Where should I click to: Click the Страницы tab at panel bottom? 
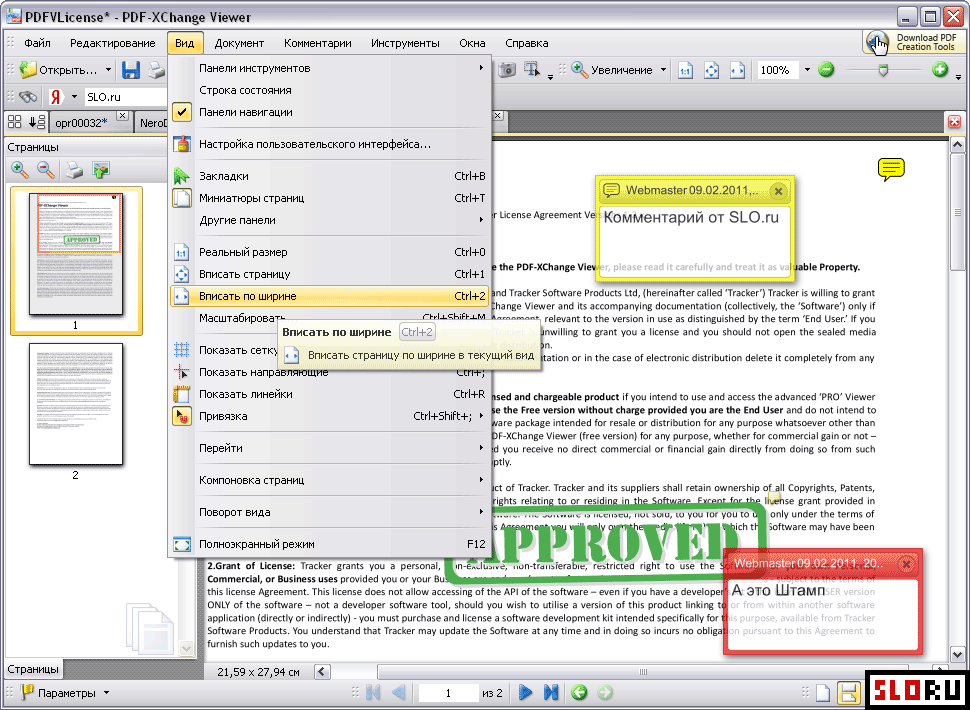click(33, 669)
